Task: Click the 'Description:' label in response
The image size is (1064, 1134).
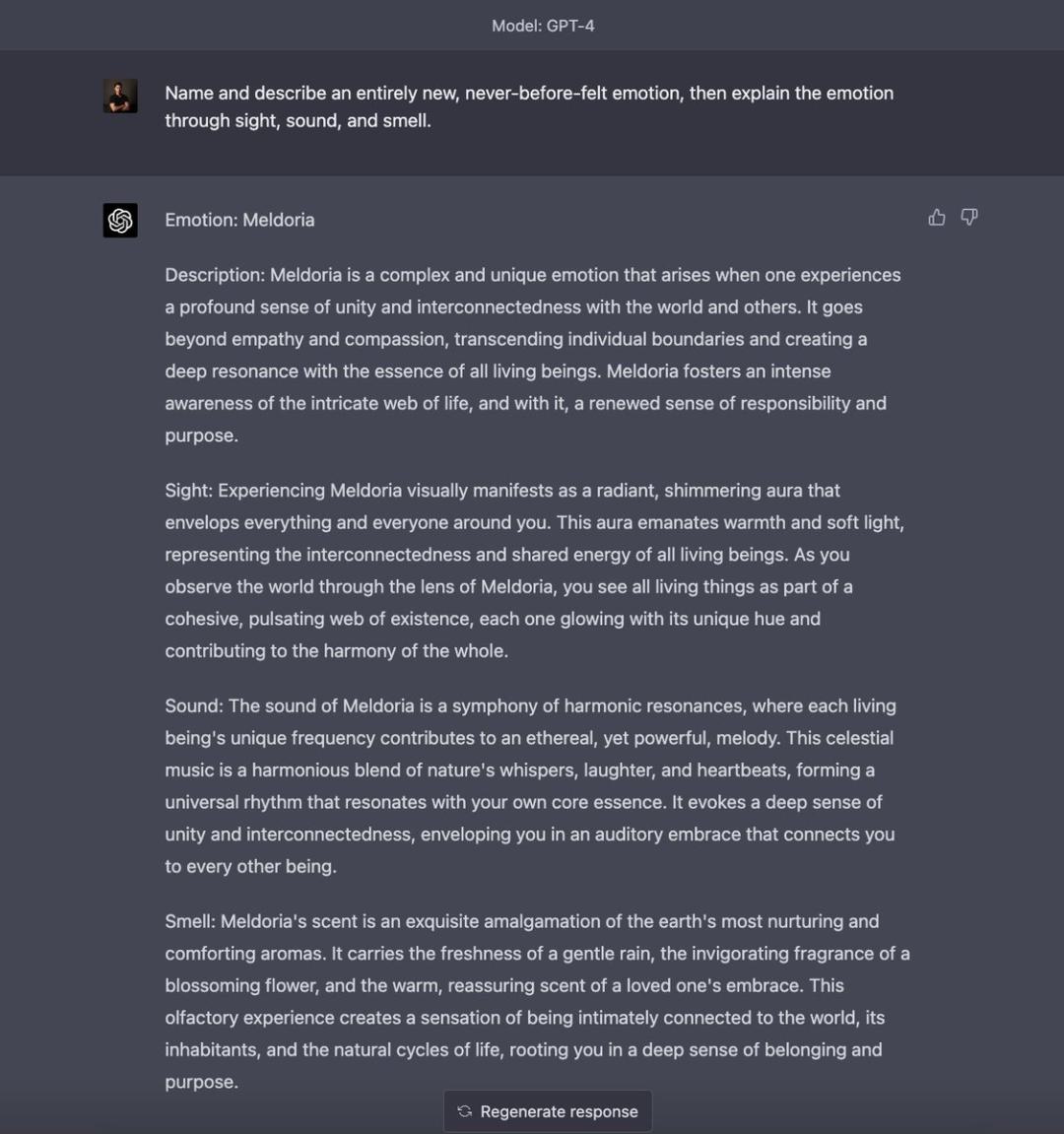Action: 215,276
